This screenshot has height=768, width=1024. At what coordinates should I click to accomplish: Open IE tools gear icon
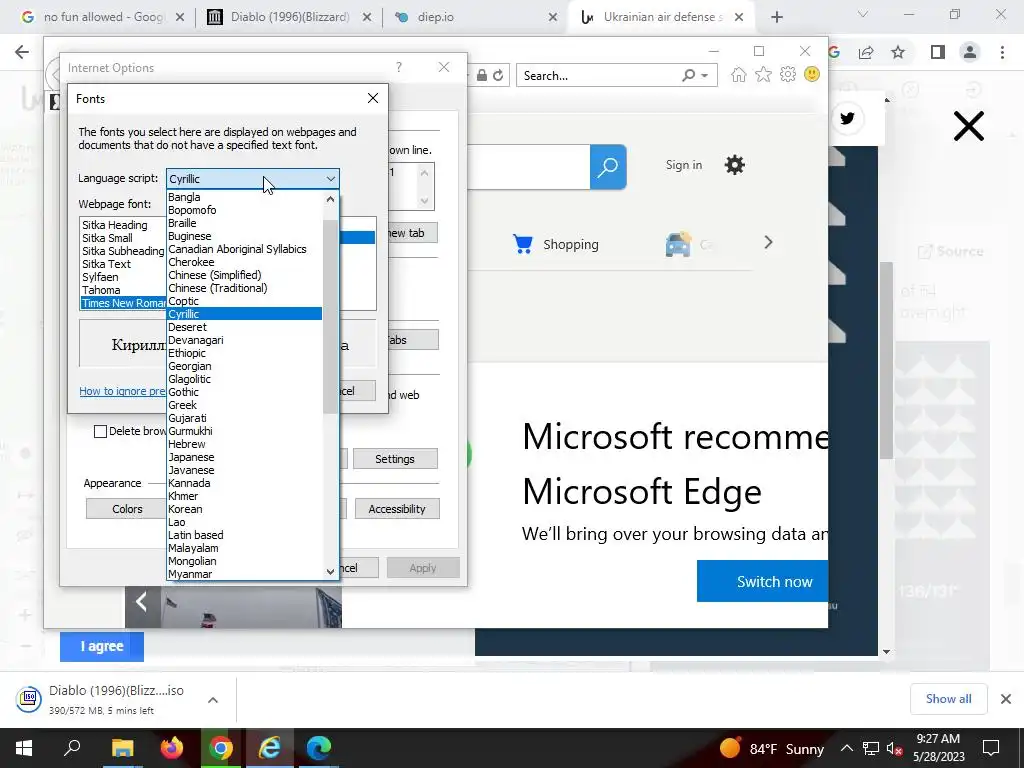(788, 74)
